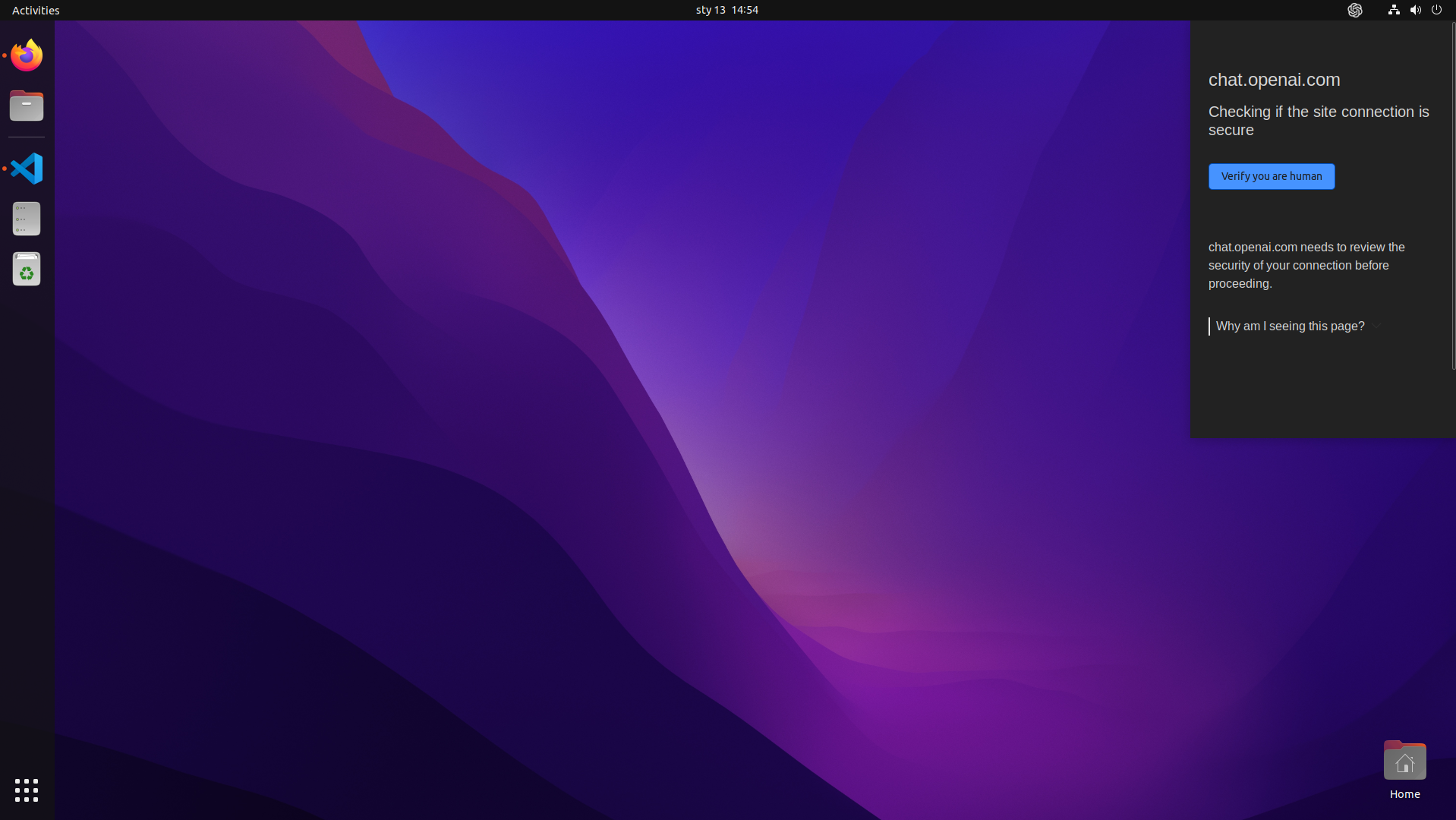Launch Visual Studio Code from dock
The image size is (1456, 820).
click(x=27, y=169)
